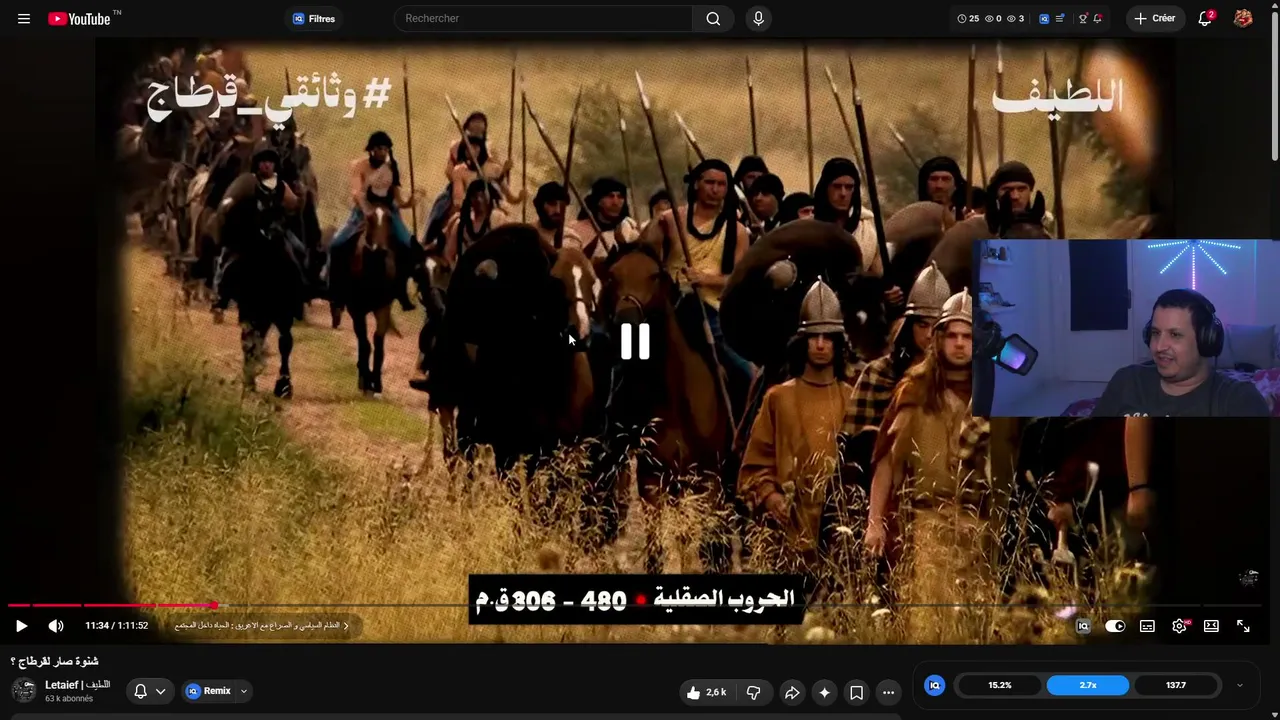Open the account avatar menu
Image resolution: width=1280 pixels, height=720 pixels.
(1243, 19)
